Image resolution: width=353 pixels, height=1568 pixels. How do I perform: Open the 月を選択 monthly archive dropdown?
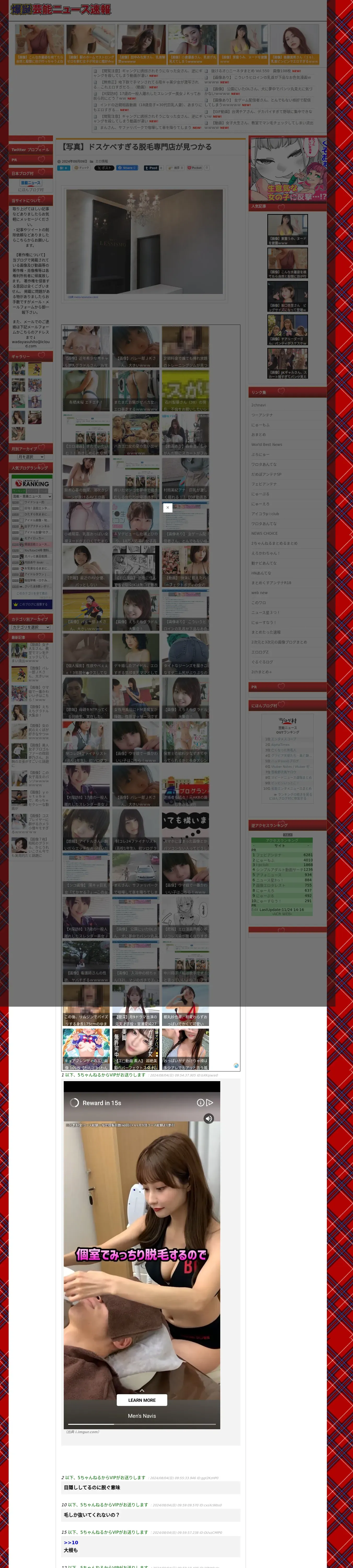point(31,457)
